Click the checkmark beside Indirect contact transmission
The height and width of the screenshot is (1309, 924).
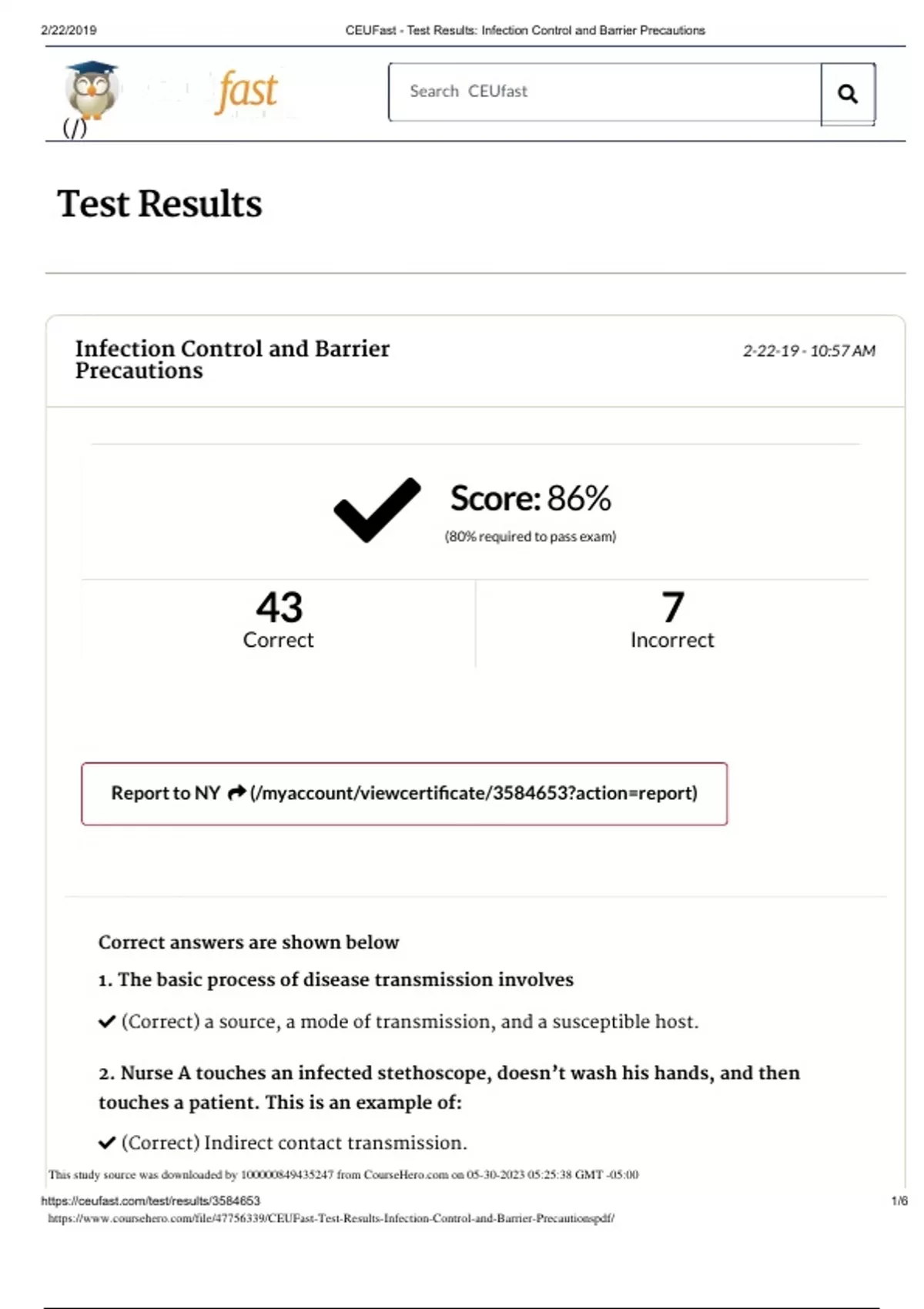coord(107,1143)
